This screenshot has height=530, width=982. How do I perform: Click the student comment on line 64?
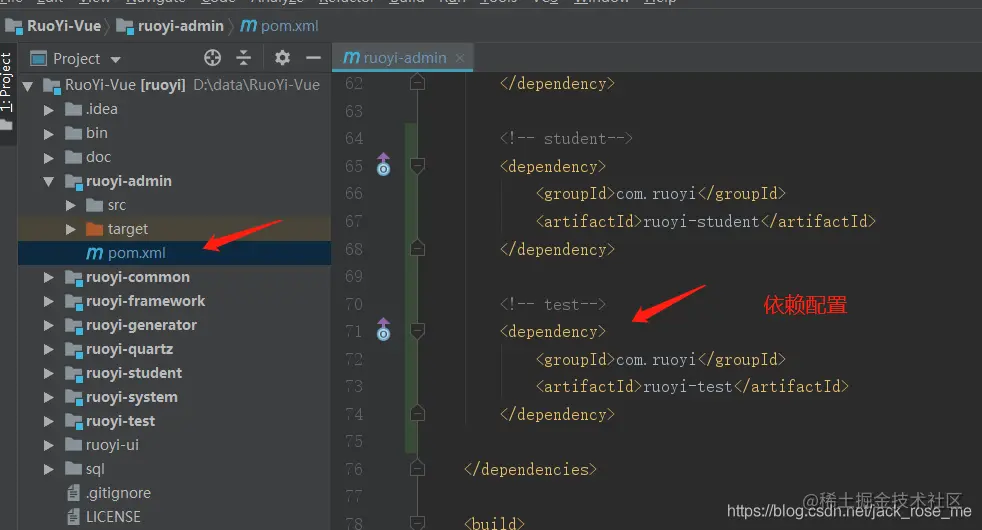pyautogui.click(x=566, y=138)
